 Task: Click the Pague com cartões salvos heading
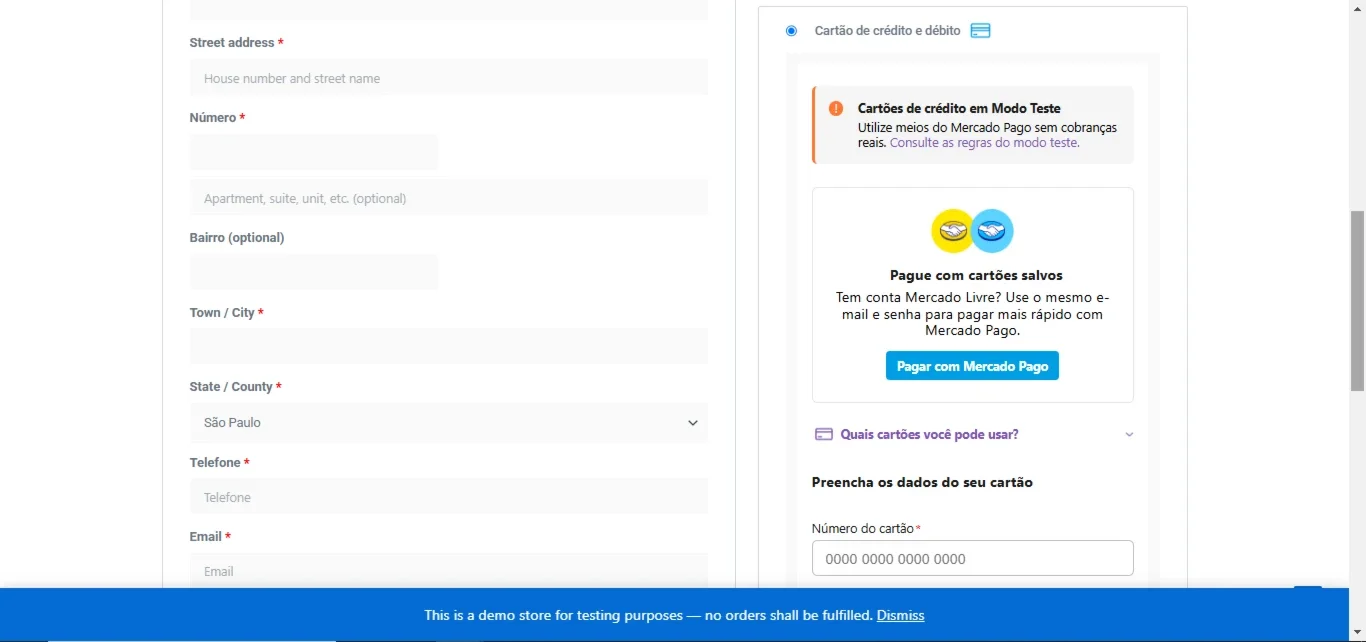point(976,275)
